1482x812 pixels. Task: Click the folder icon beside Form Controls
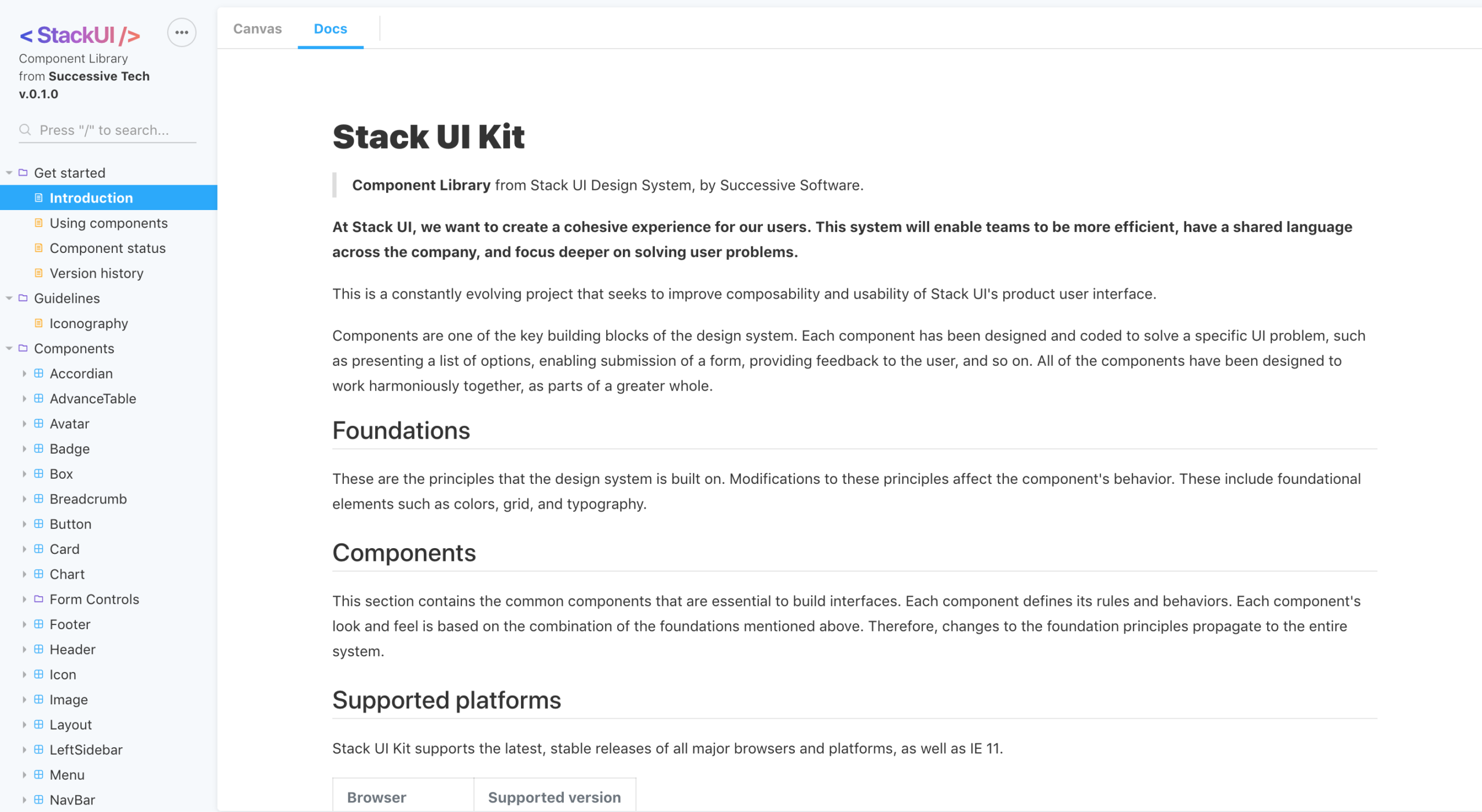(x=38, y=599)
